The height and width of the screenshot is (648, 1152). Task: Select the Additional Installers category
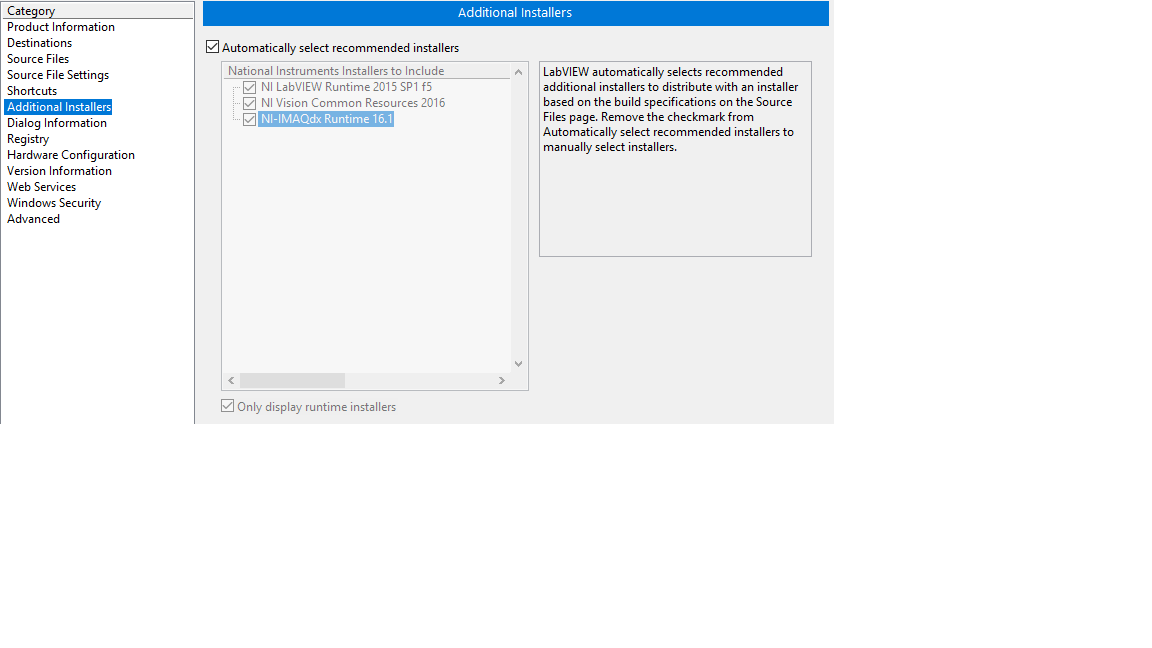coord(59,107)
